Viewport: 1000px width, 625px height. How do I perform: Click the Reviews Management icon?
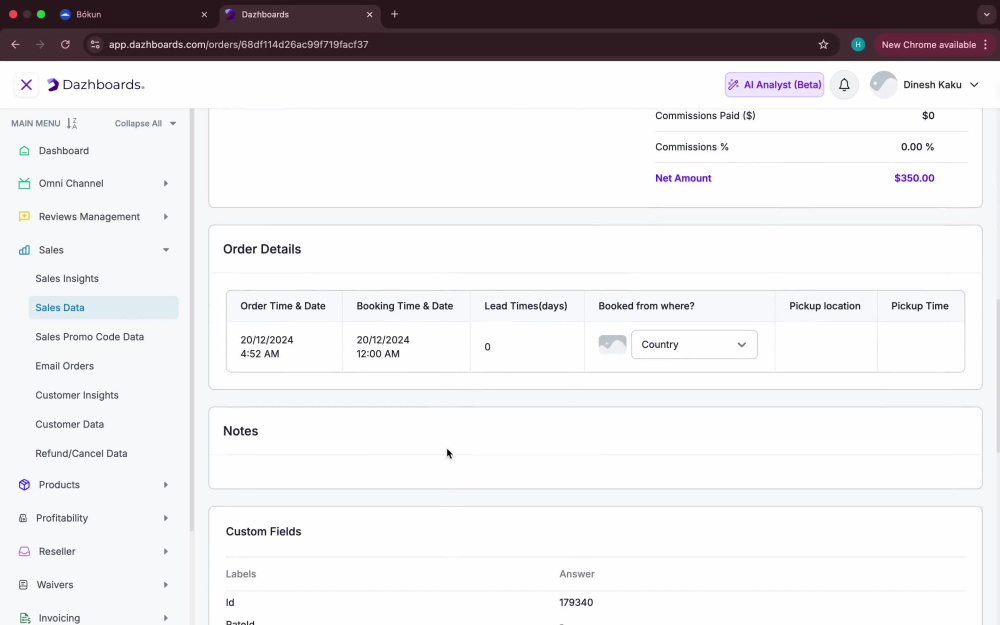click(x=24, y=217)
